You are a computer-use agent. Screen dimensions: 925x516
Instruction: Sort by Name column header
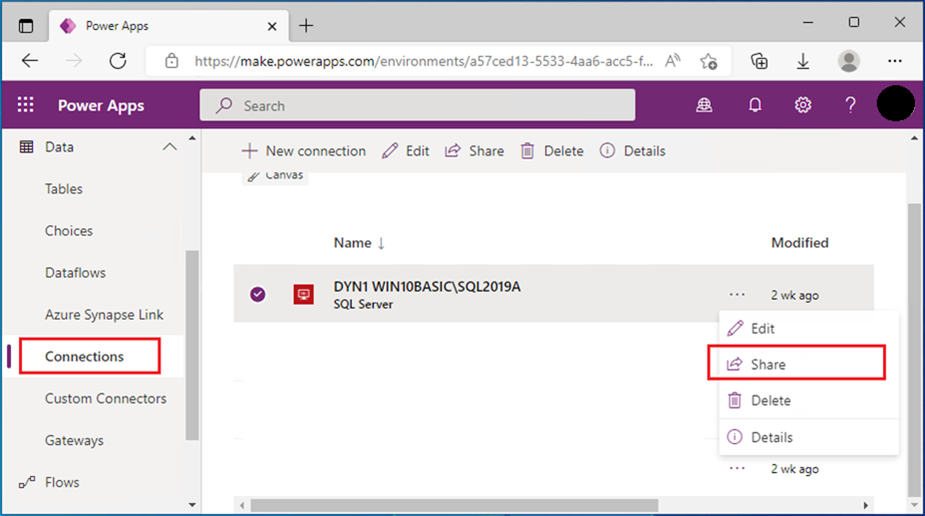(359, 243)
